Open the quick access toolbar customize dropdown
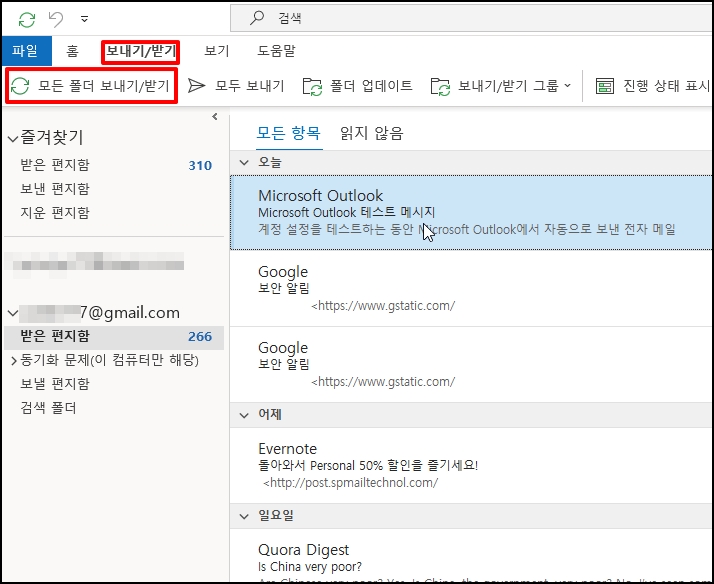714x584 pixels. pyautogui.click(x=84, y=19)
